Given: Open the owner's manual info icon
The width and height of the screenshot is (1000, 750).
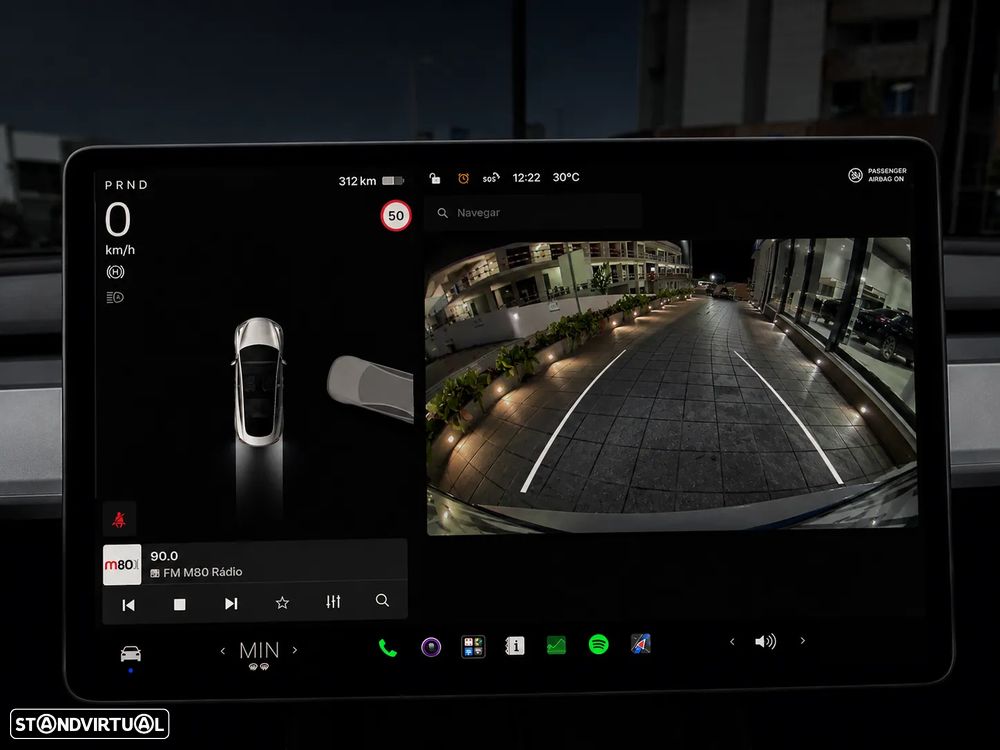Looking at the screenshot, I should [515, 646].
